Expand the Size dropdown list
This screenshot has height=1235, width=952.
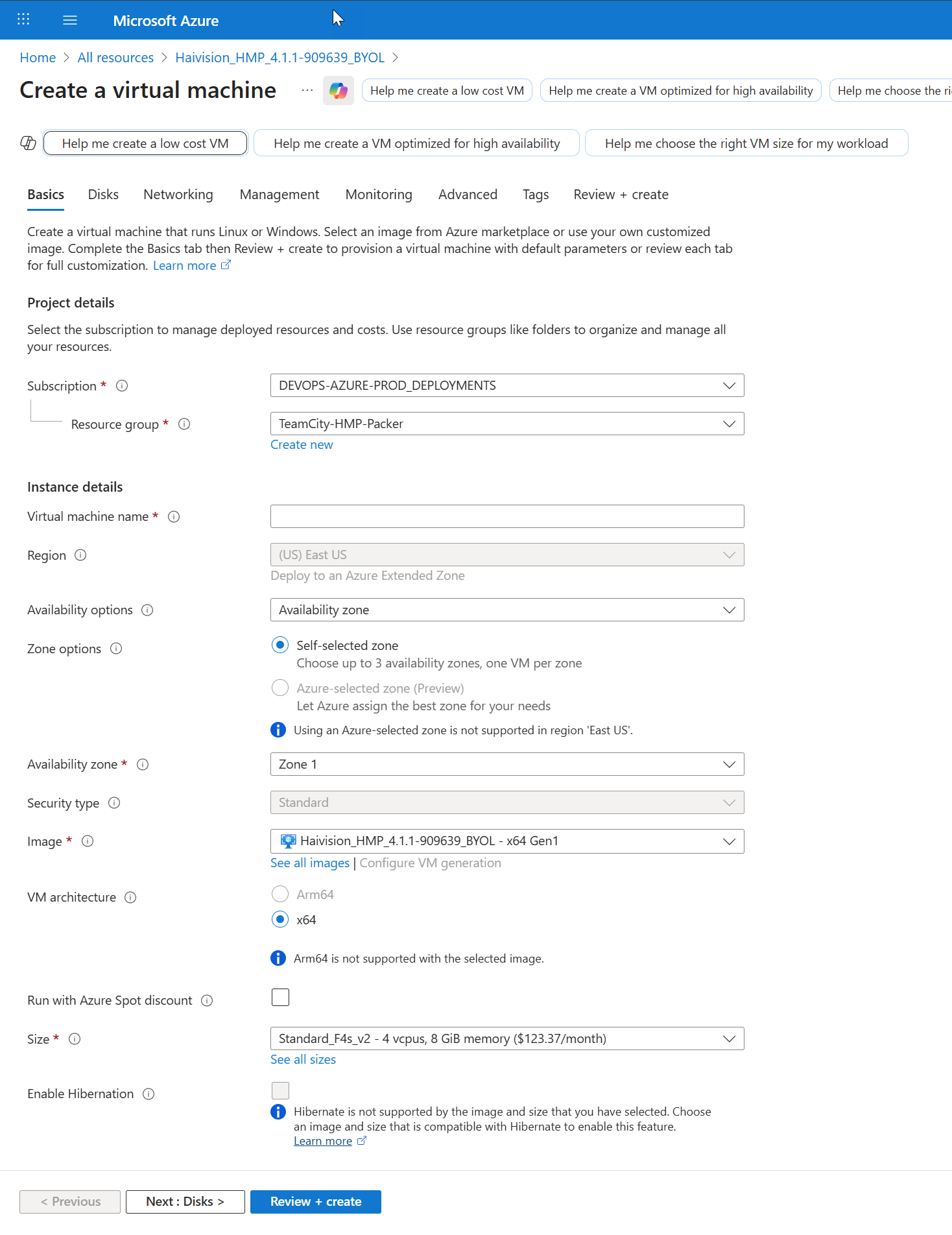pyautogui.click(x=506, y=1039)
